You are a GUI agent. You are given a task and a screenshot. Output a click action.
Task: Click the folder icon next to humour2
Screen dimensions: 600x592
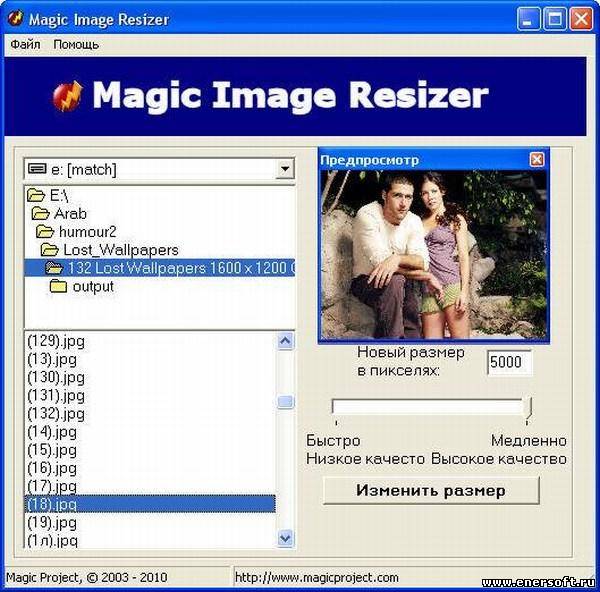coord(45,232)
